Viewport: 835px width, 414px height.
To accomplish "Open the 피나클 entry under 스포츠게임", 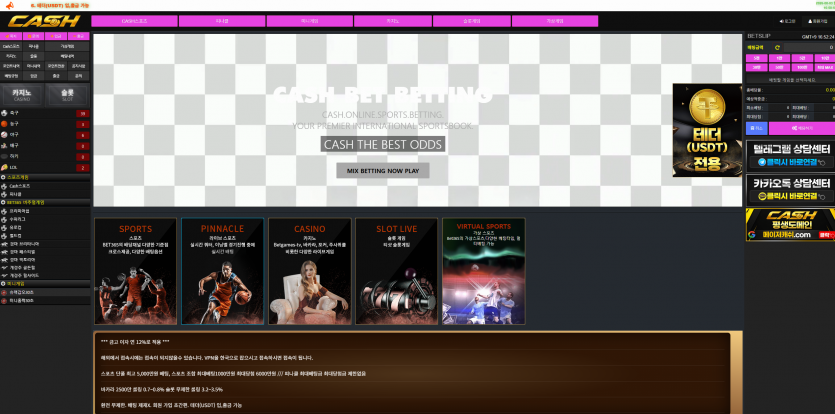I will [45, 194].
